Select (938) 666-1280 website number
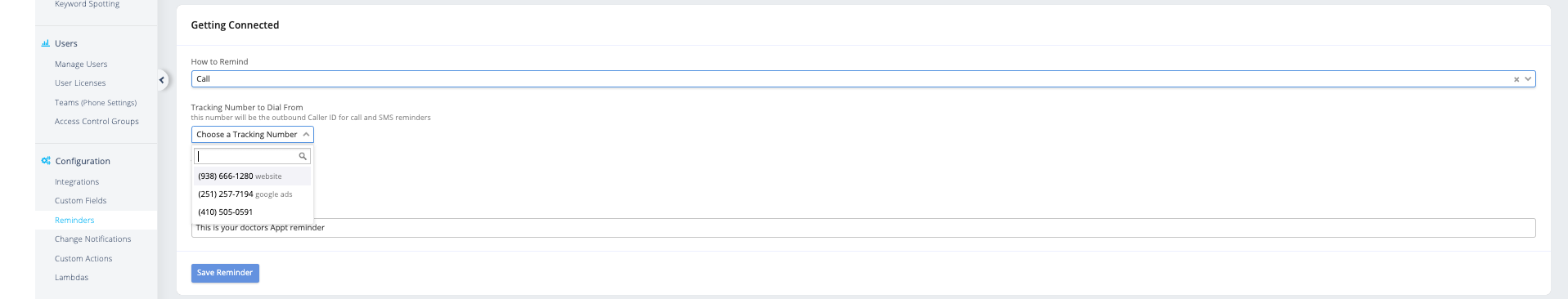This screenshot has height=299, width=1568. pos(252,176)
